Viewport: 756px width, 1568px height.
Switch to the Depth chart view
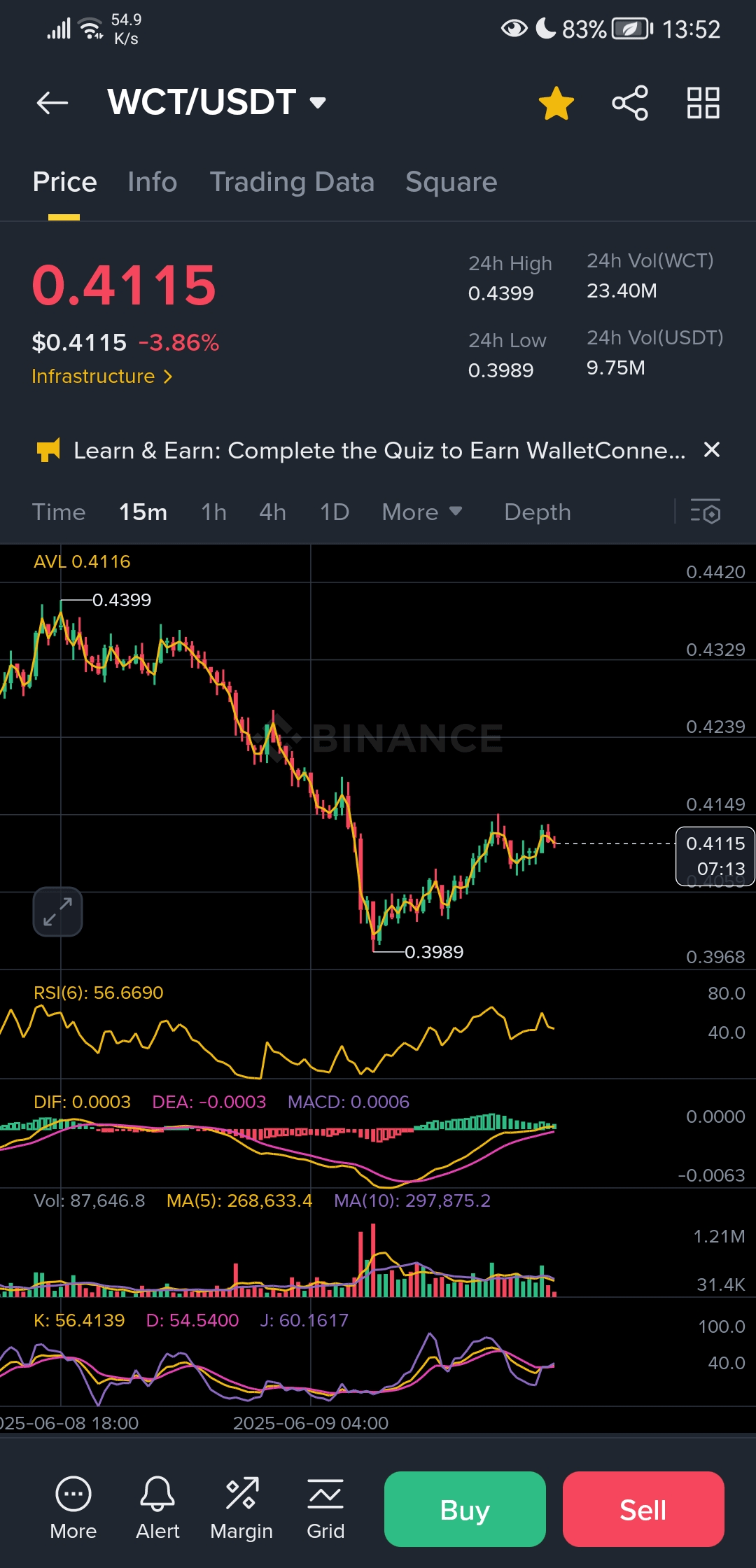(538, 512)
